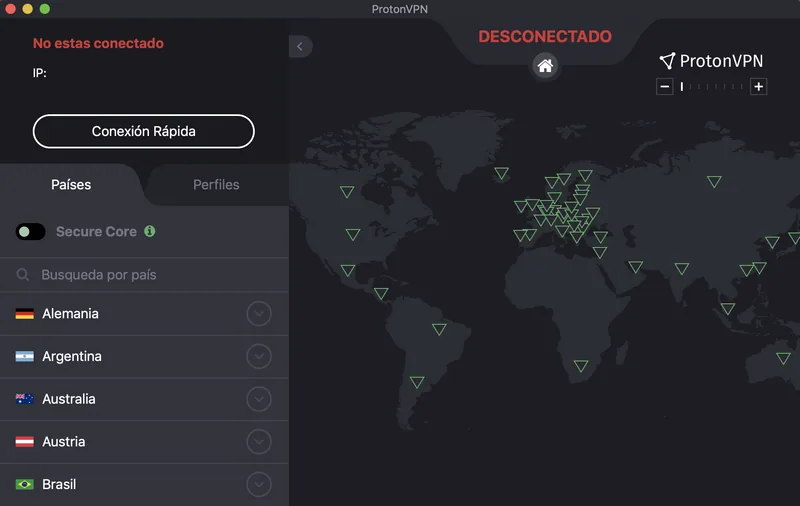Zoom in the map with plus button
This screenshot has height=506, width=800.
[x=759, y=87]
